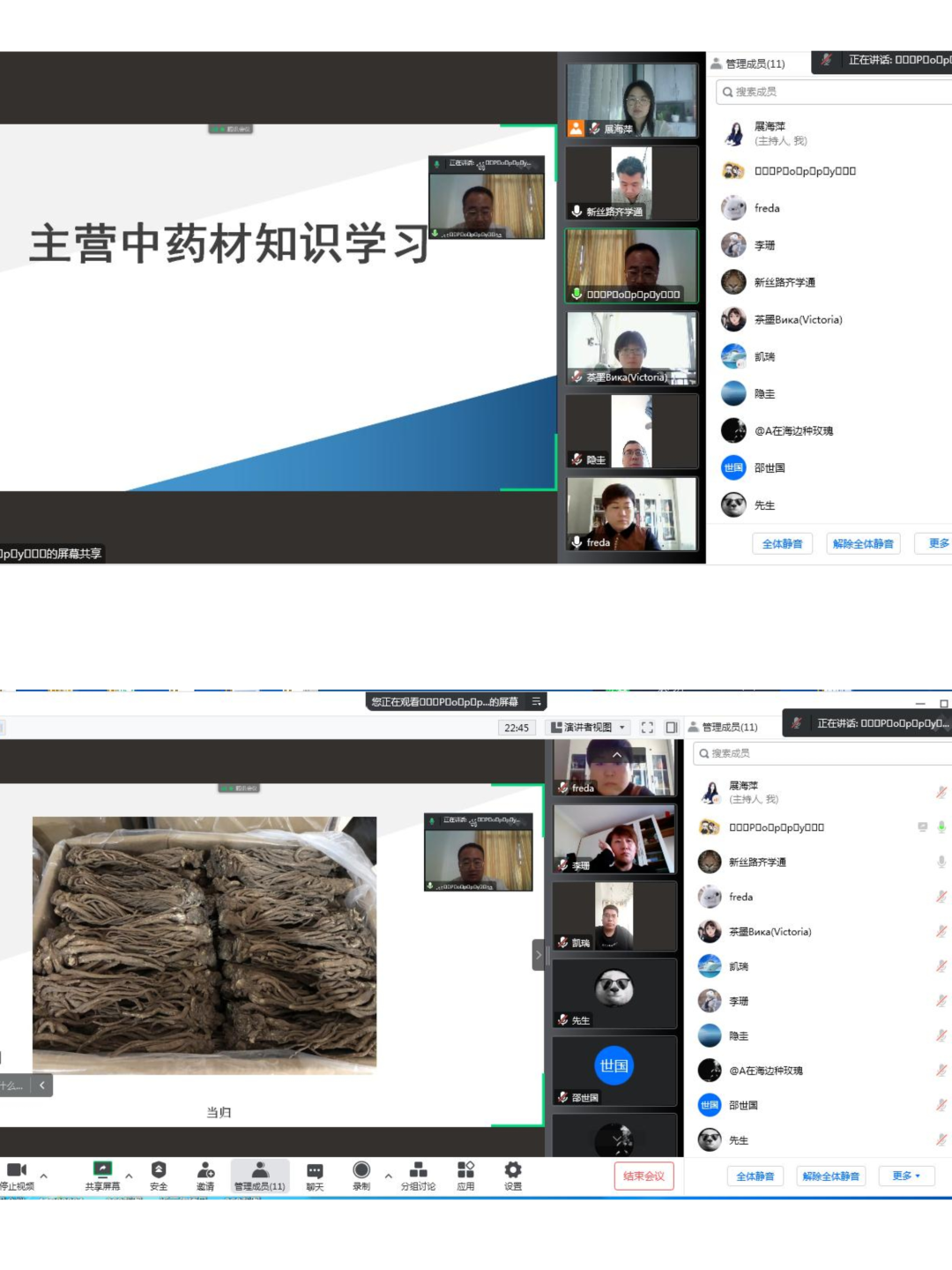Toggle the side panel layout icon beside fullscreen
The width and height of the screenshot is (952, 1270).
pos(672,728)
